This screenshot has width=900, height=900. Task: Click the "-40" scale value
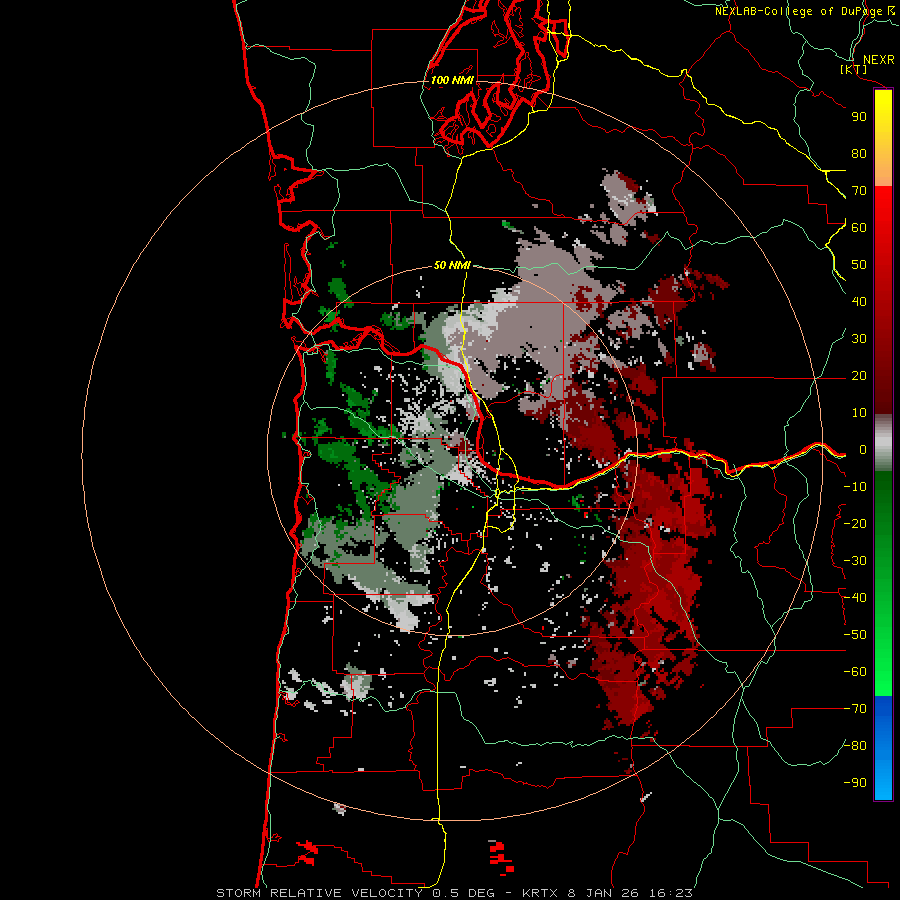855,598
